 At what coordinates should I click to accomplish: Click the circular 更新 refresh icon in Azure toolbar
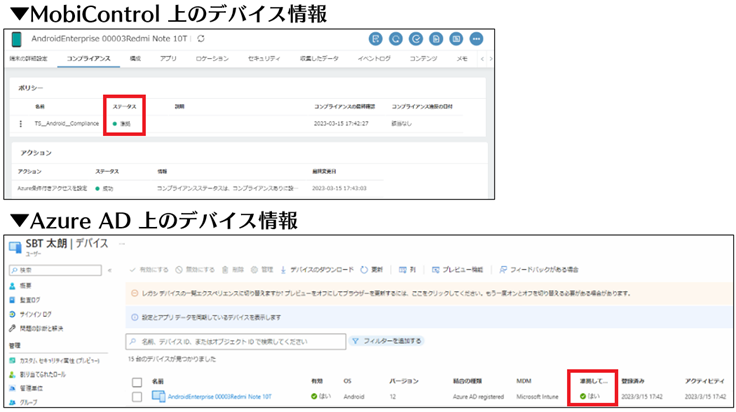[364, 270]
